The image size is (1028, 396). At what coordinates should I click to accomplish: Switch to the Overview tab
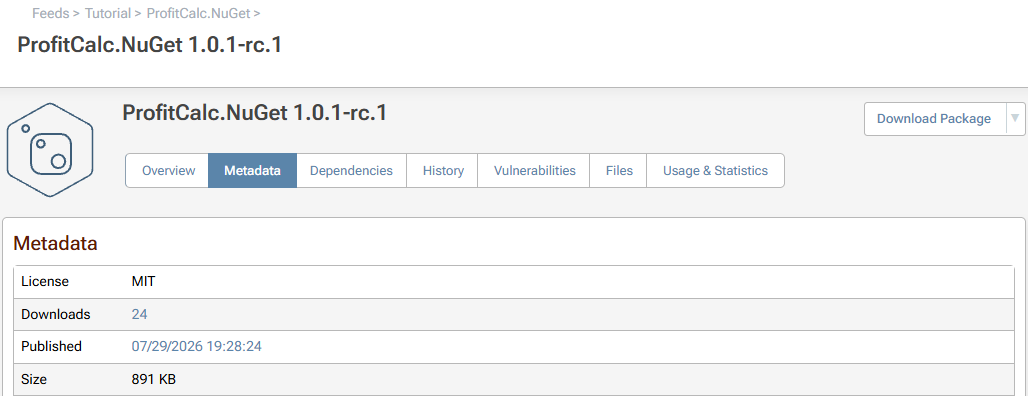(x=168, y=170)
